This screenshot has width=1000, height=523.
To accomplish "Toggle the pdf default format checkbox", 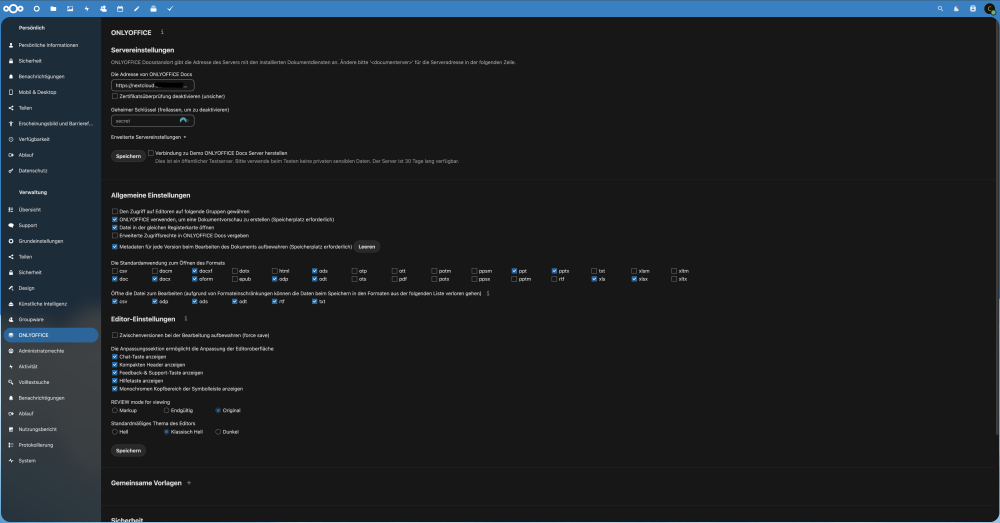I will (395, 279).
